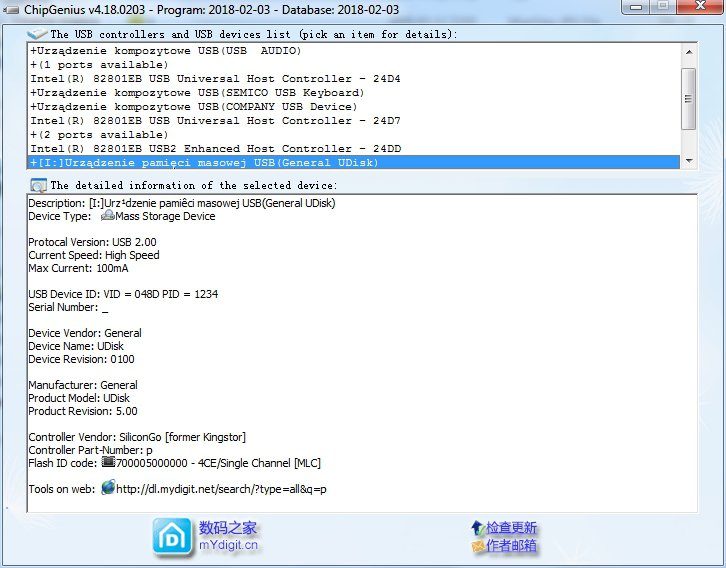The height and width of the screenshot is (568, 726).
Task: Click the VID = 048D PID = 1234 line
Action: (x=123, y=294)
